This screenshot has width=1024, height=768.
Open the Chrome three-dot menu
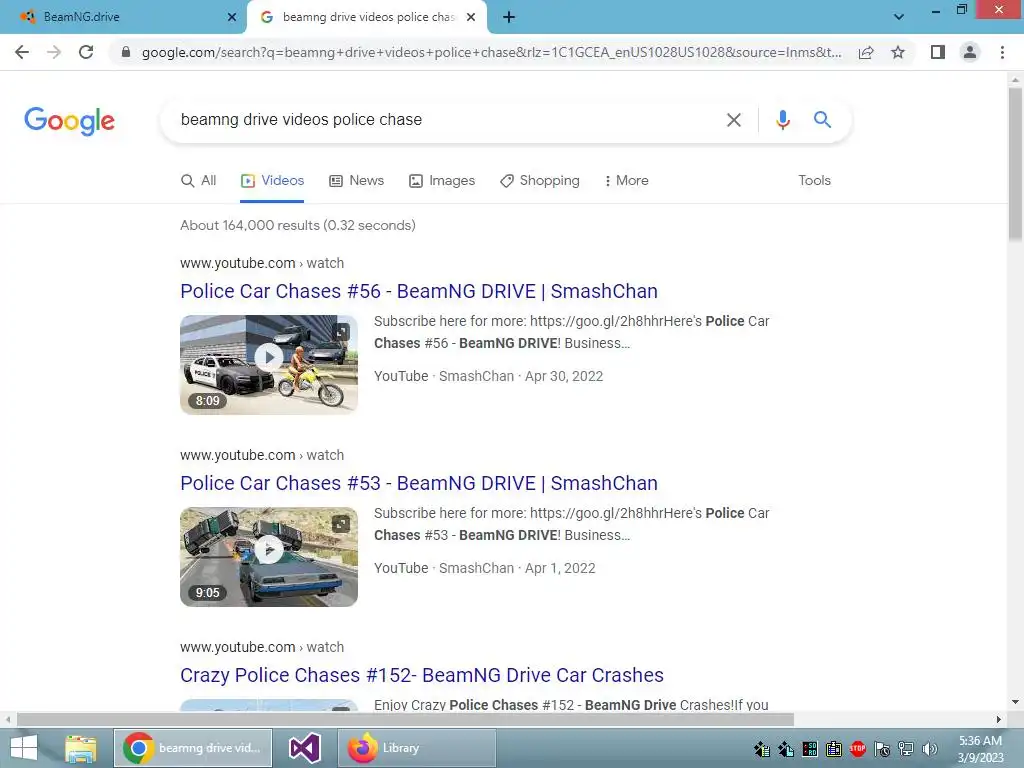pyautogui.click(x=1002, y=52)
